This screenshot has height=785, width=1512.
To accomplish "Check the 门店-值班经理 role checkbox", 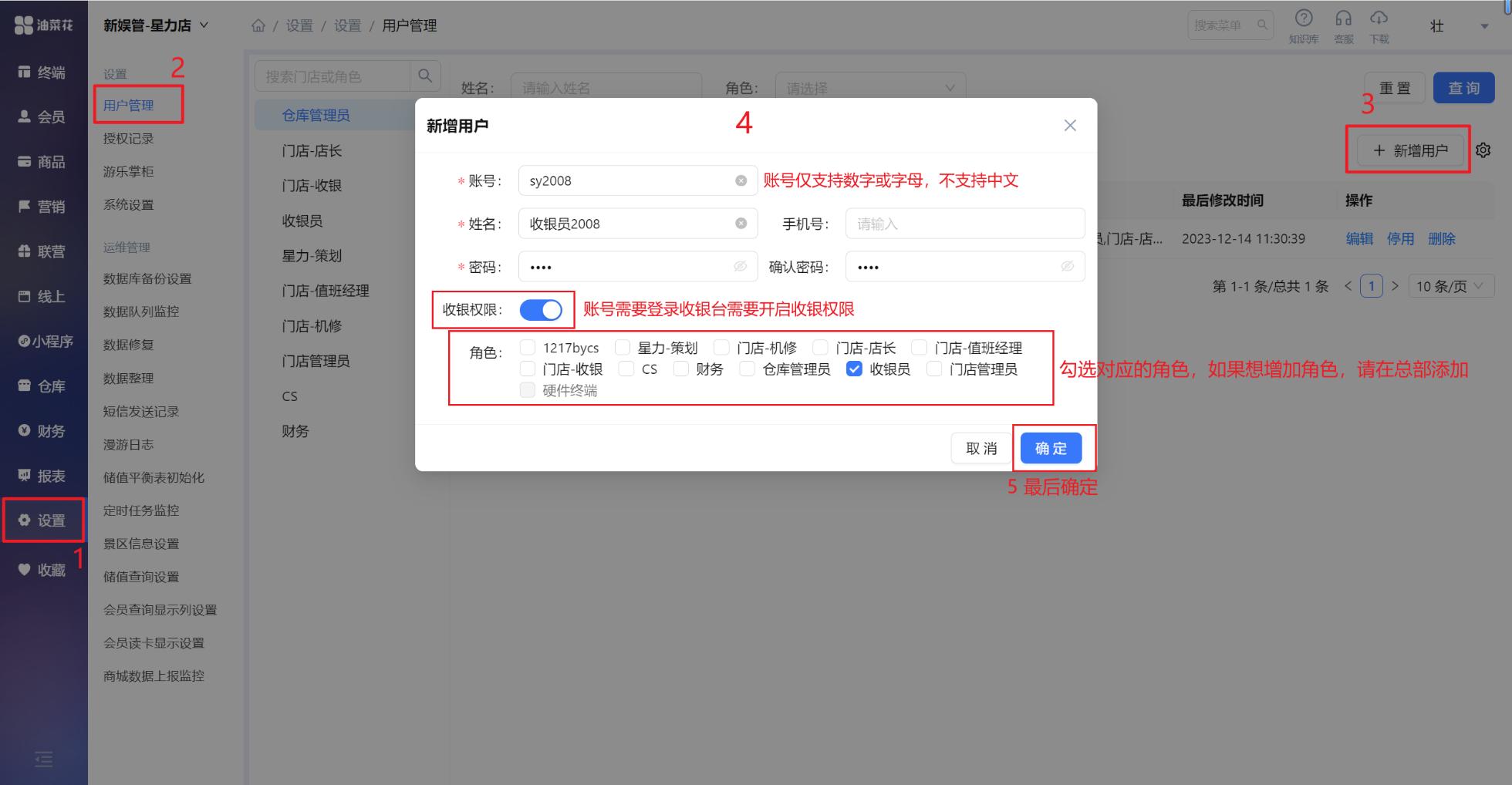I will tap(920, 348).
